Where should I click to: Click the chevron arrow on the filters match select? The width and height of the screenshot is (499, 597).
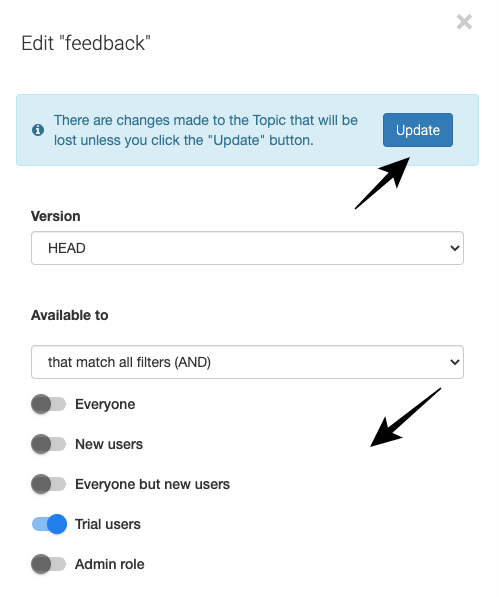[x=454, y=362]
